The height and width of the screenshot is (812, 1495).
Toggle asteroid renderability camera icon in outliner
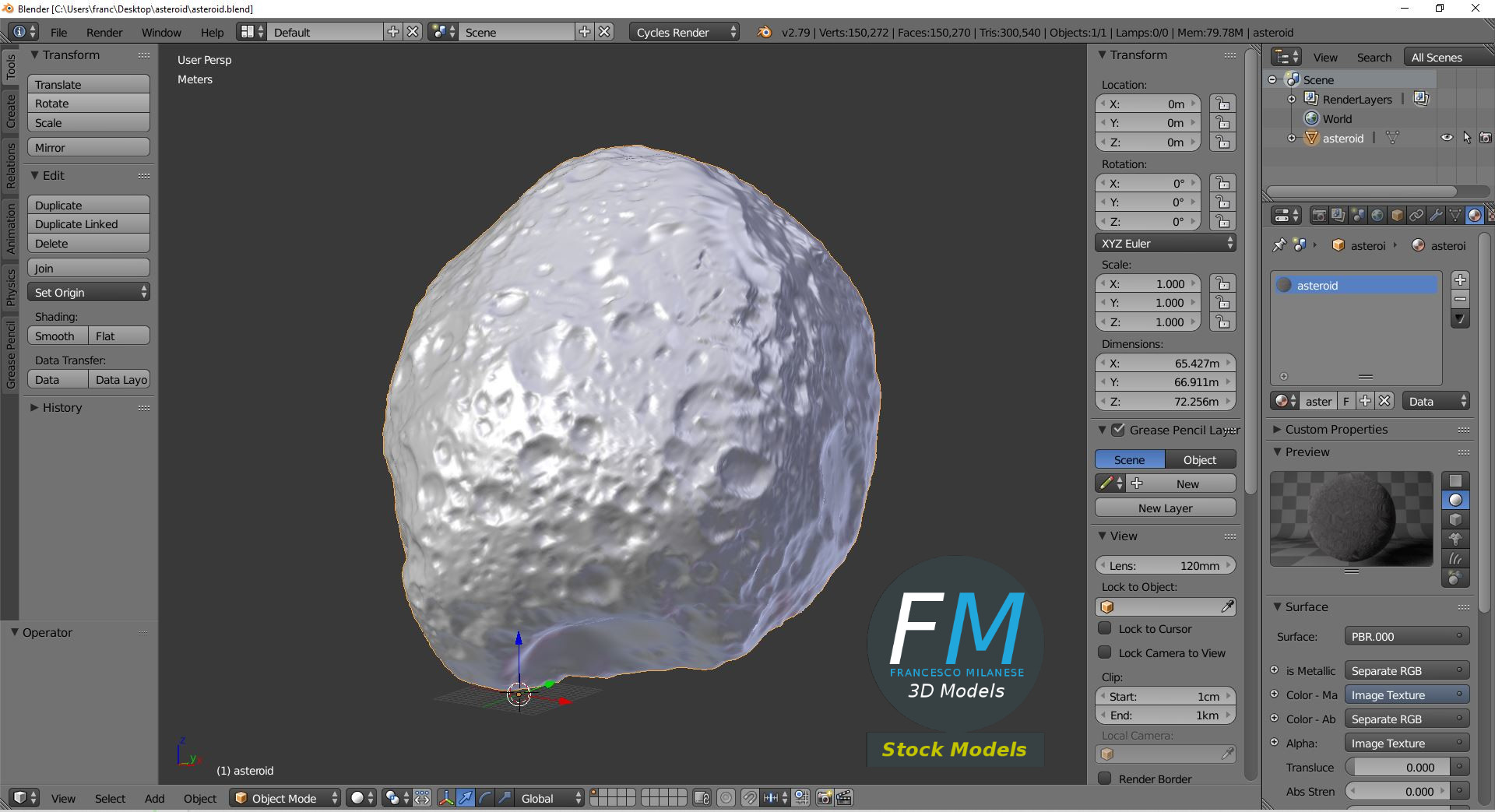click(1486, 138)
